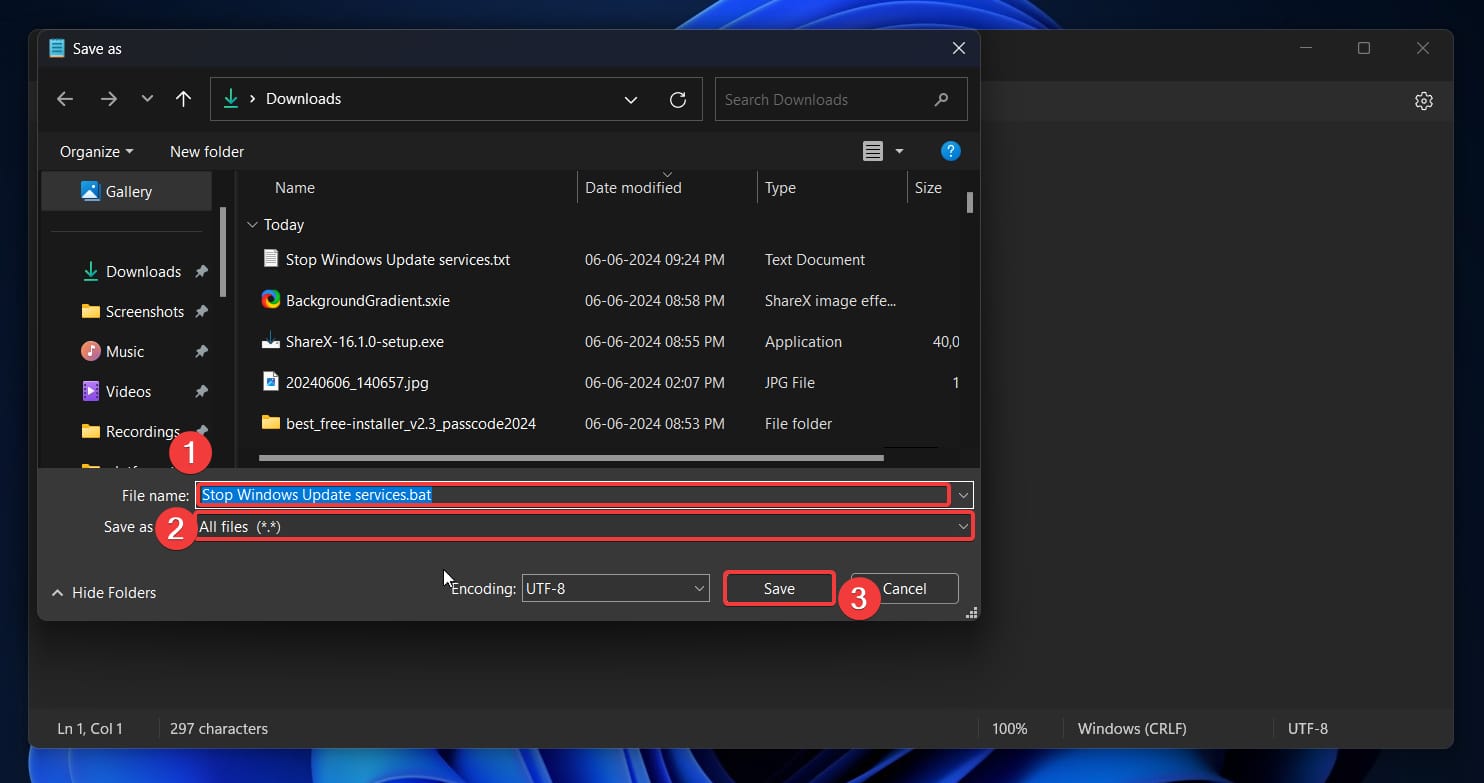The image size is (1484, 783).
Task: Click the Cancel button
Action: pos(904,589)
